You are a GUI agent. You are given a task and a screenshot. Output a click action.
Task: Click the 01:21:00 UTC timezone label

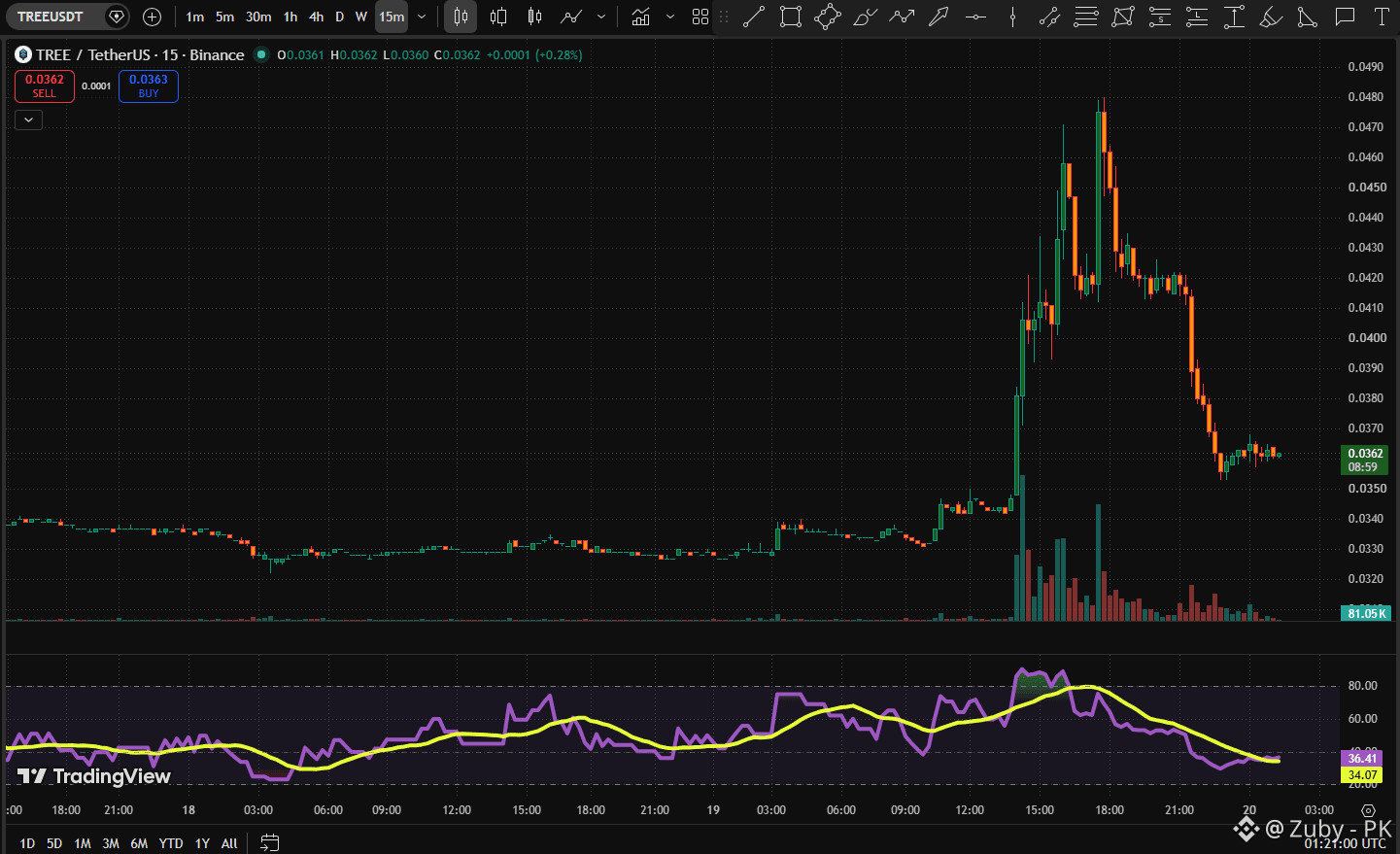(x=1346, y=843)
